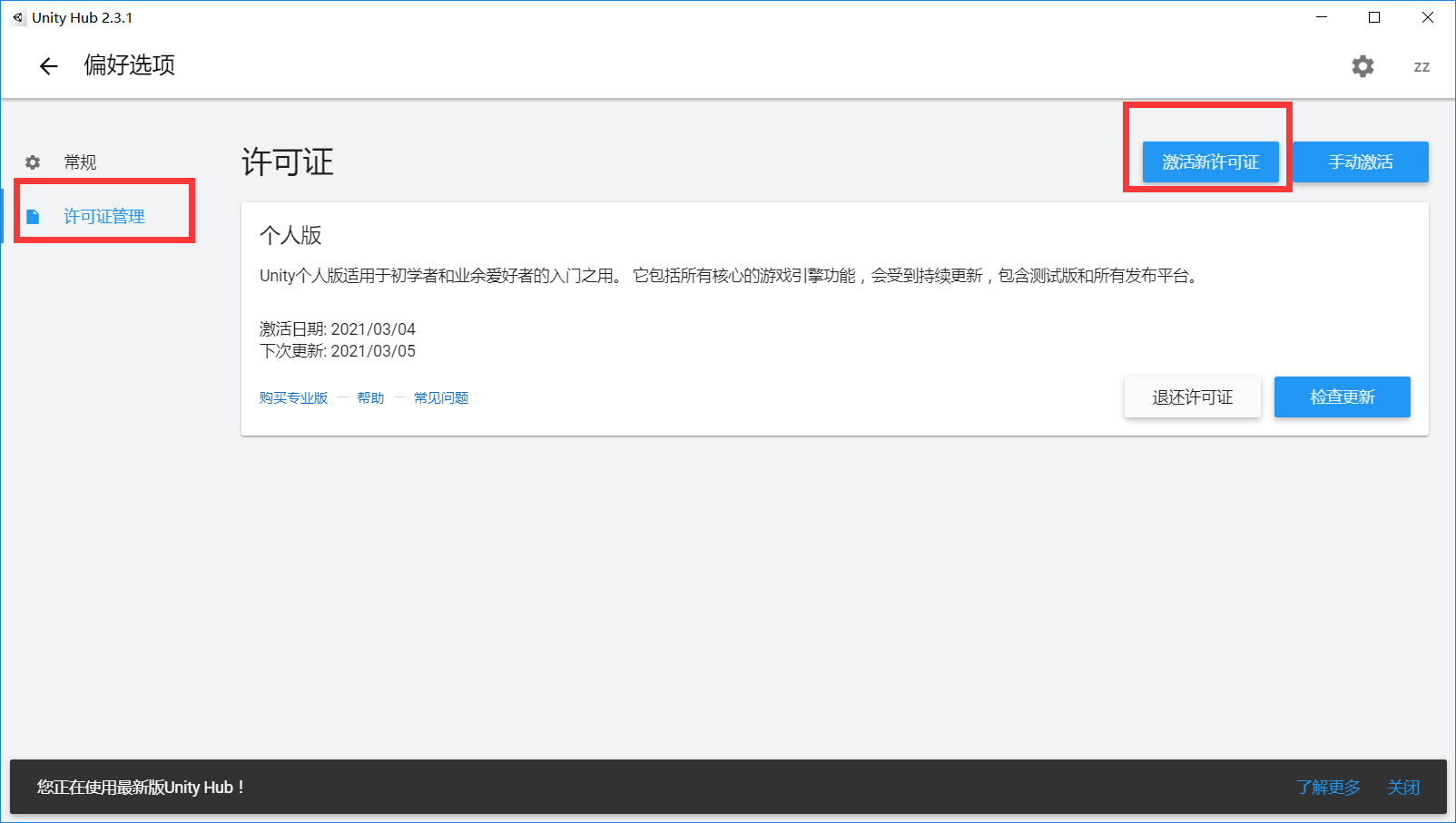Viewport: 1456px width, 823px height.
Task: Click the Unity个人版 description text
Action: pyautogui.click(x=730, y=276)
